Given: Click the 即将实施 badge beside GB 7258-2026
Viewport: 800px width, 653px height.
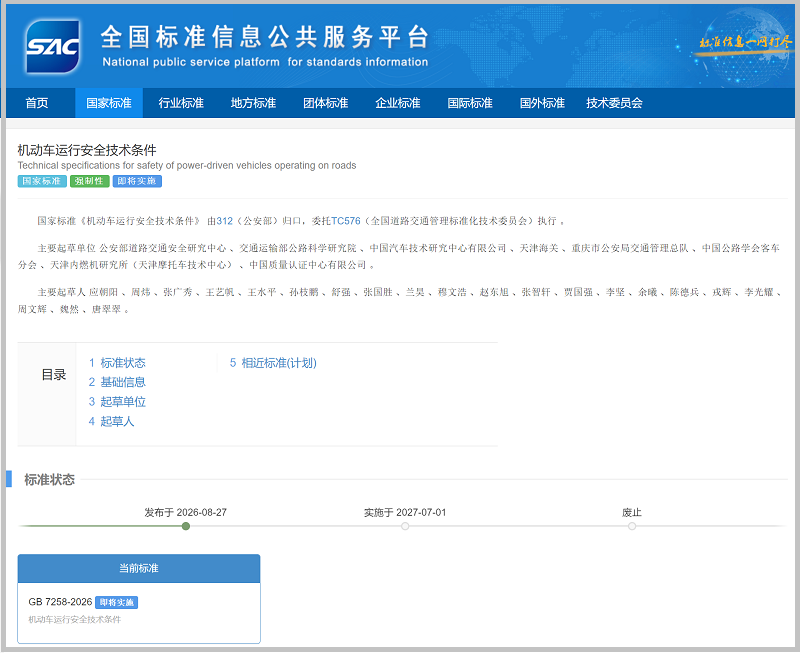Looking at the screenshot, I should tap(116, 602).
